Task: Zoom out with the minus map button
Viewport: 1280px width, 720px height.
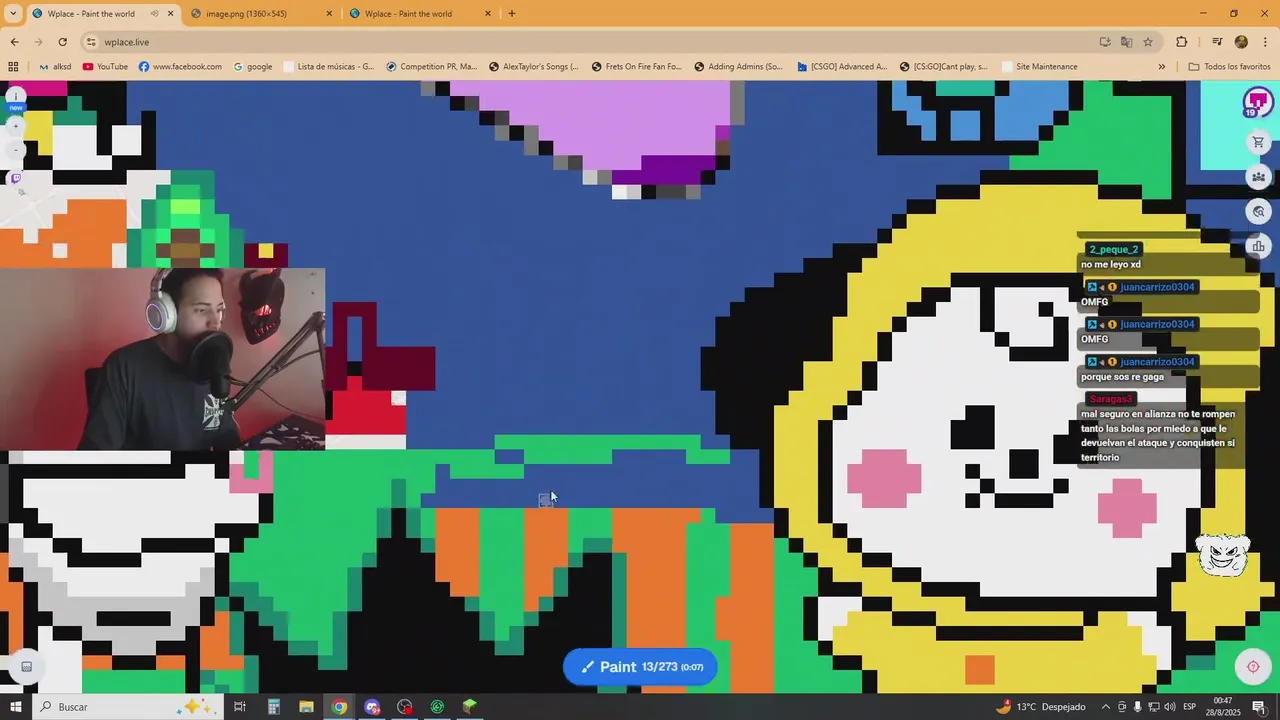Action: pos(15,150)
